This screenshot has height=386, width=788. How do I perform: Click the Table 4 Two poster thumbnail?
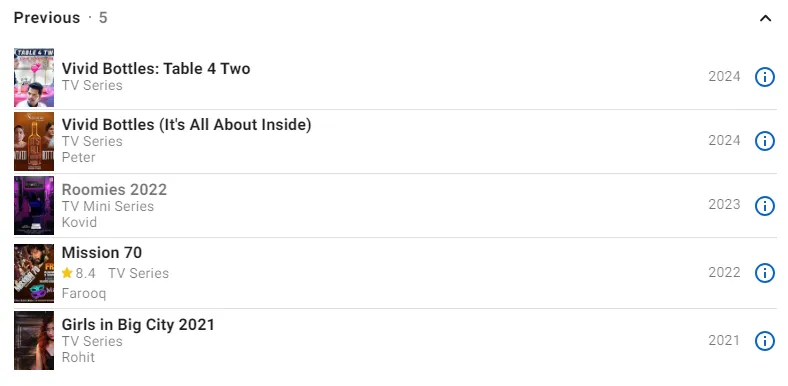(34, 77)
